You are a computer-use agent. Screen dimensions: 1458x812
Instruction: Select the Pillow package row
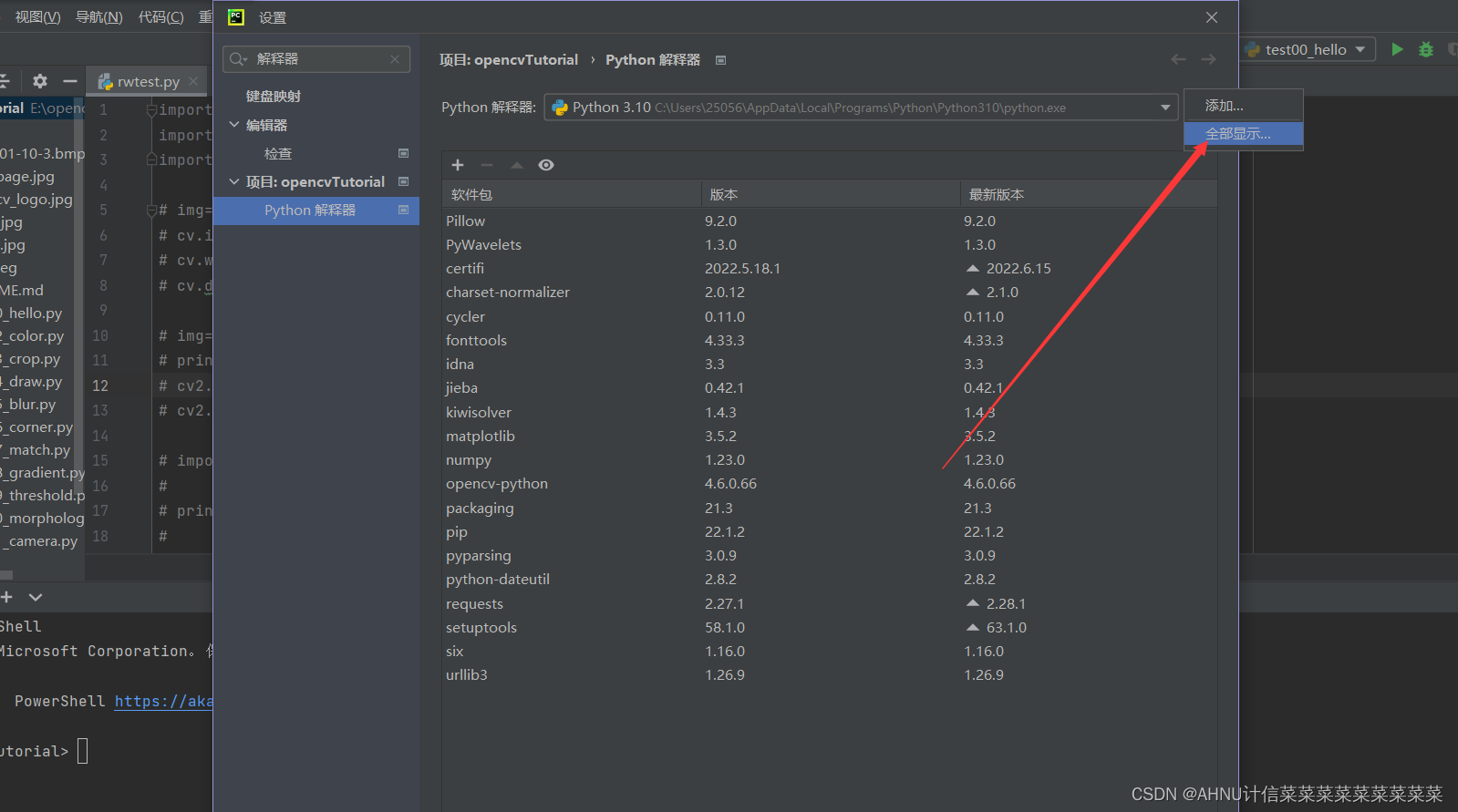(830, 221)
